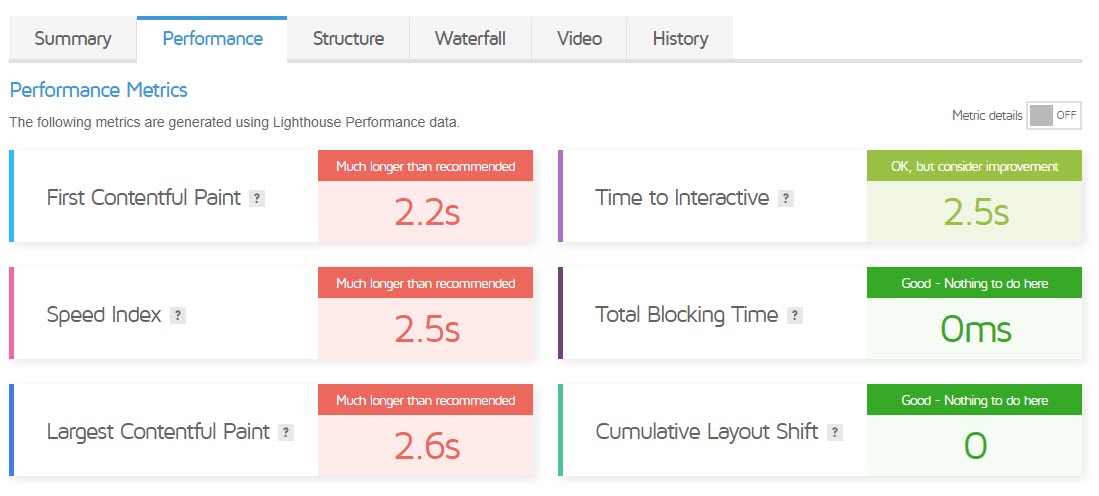Show Total Blocking Time help tooltip icon

tap(795, 315)
